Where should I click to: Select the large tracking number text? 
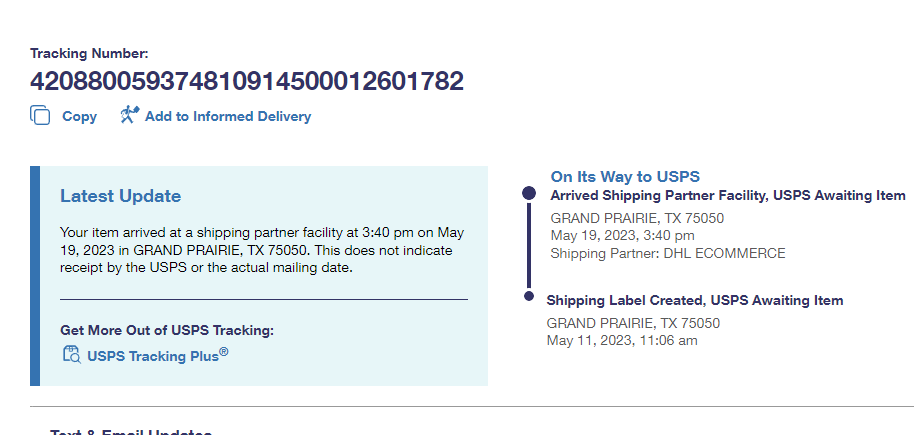coord(246,81)
